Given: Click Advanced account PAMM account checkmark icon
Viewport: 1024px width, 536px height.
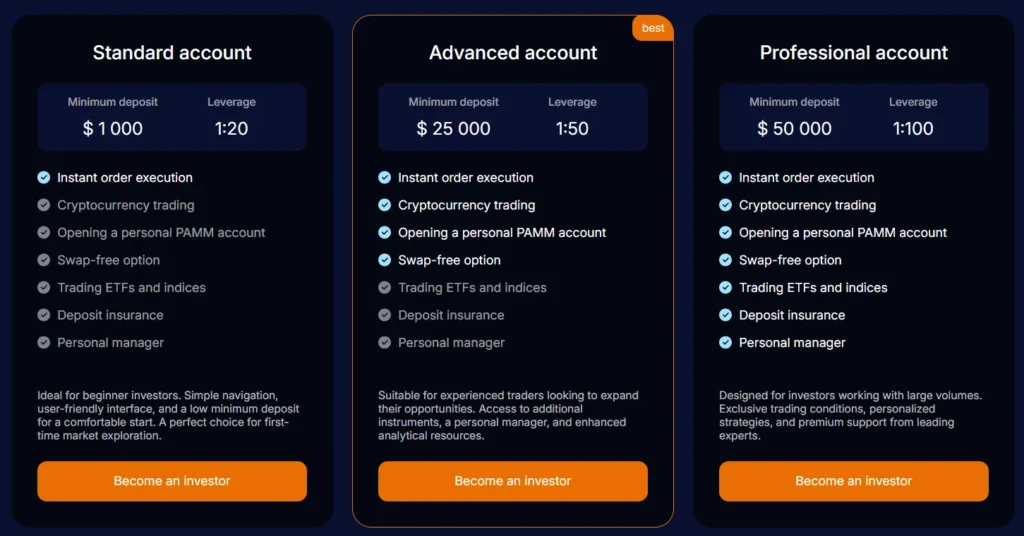Looking at the screenshot, I should pos(385,233).
